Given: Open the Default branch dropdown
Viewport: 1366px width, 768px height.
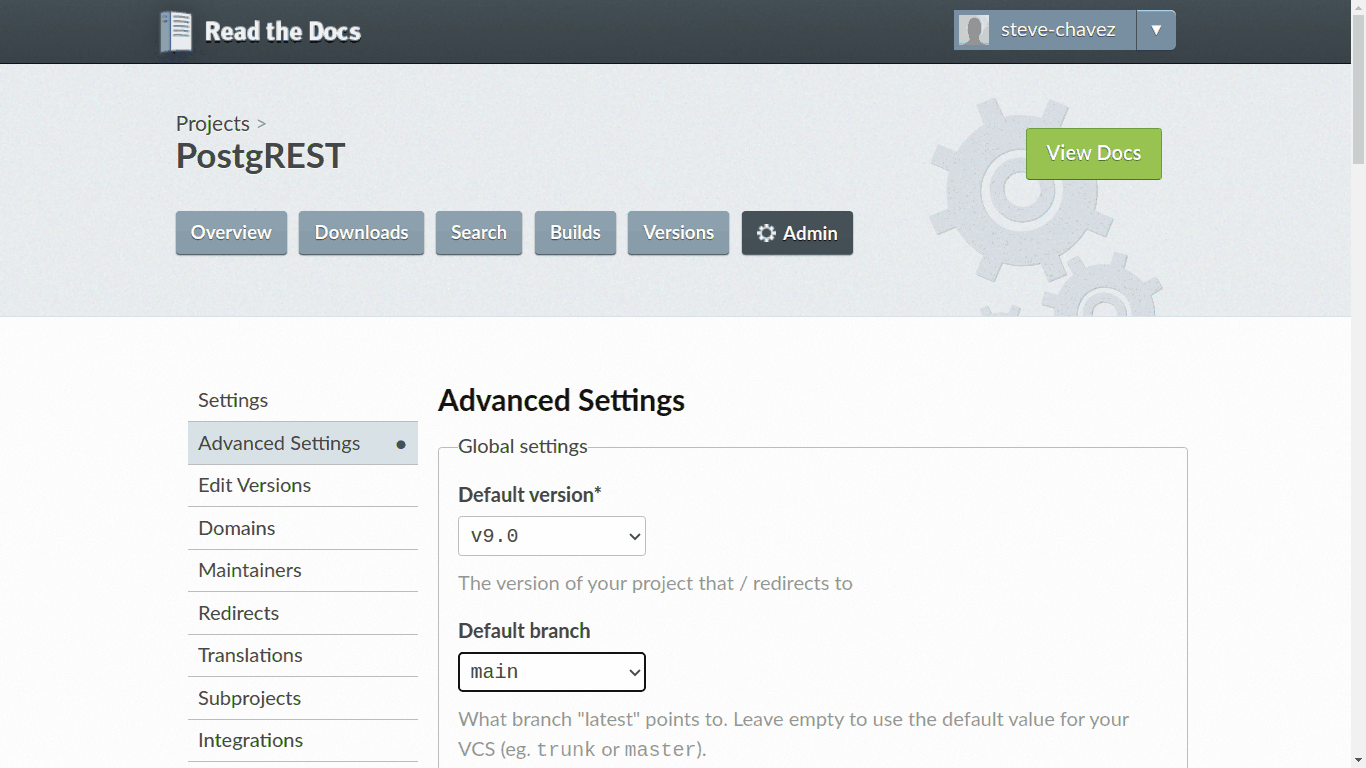Looking at the screenshot, I should [x=551, y=671].
